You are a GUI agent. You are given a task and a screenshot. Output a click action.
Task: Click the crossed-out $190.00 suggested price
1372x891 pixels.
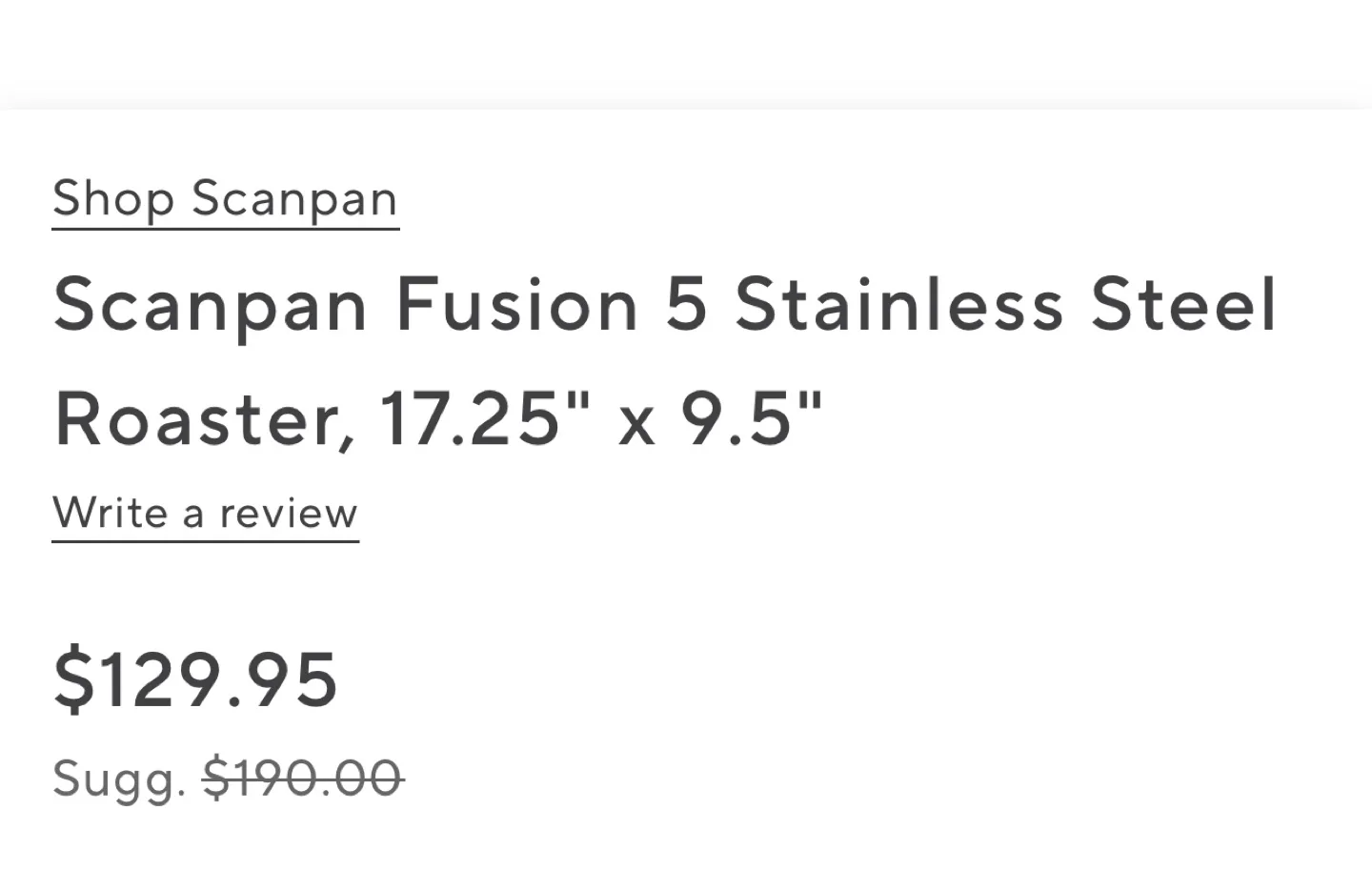click(x=303, y=779)
